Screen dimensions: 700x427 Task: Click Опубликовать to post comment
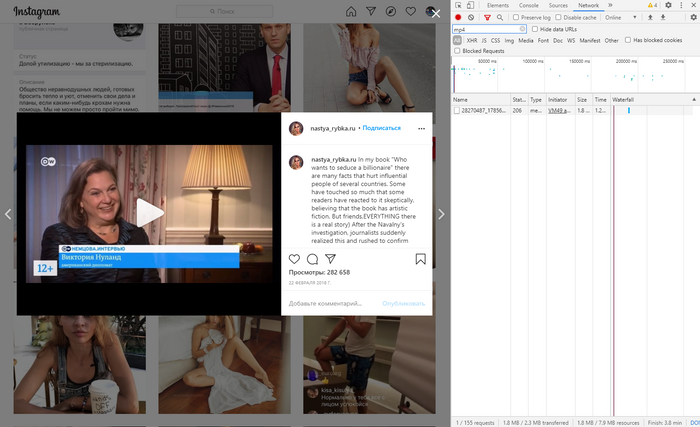pyautogui.click(x=404, y=304)
